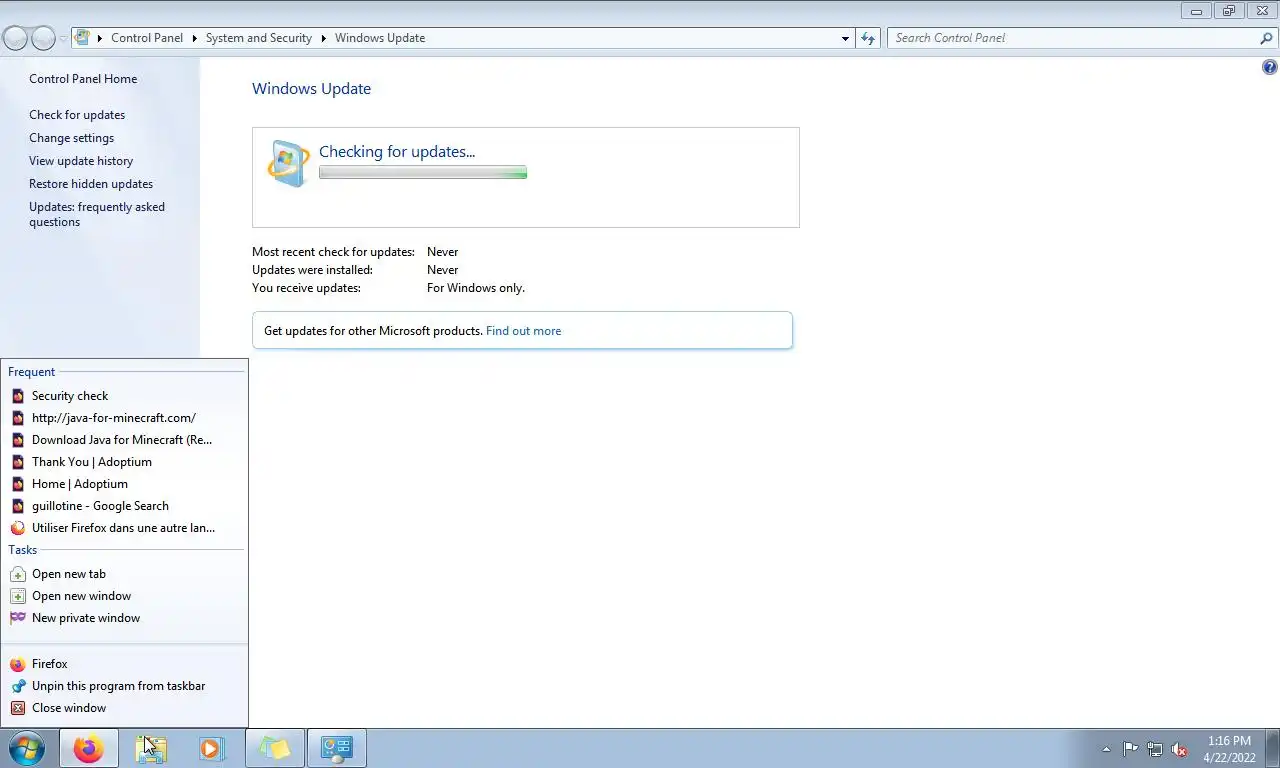Click the For Windows only. value

[x=476, y=288]
